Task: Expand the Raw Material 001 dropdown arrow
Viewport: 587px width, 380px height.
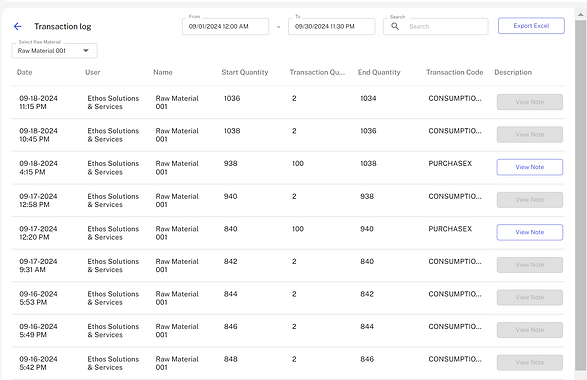Action: (x=86, y=51)
